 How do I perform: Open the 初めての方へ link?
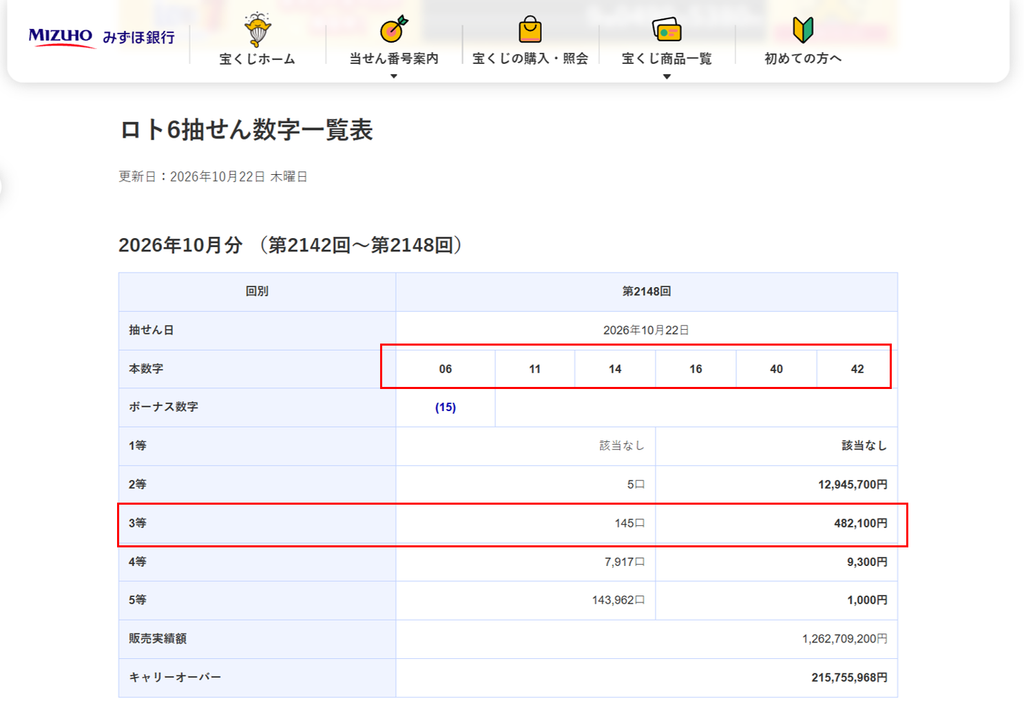[803, 59]
